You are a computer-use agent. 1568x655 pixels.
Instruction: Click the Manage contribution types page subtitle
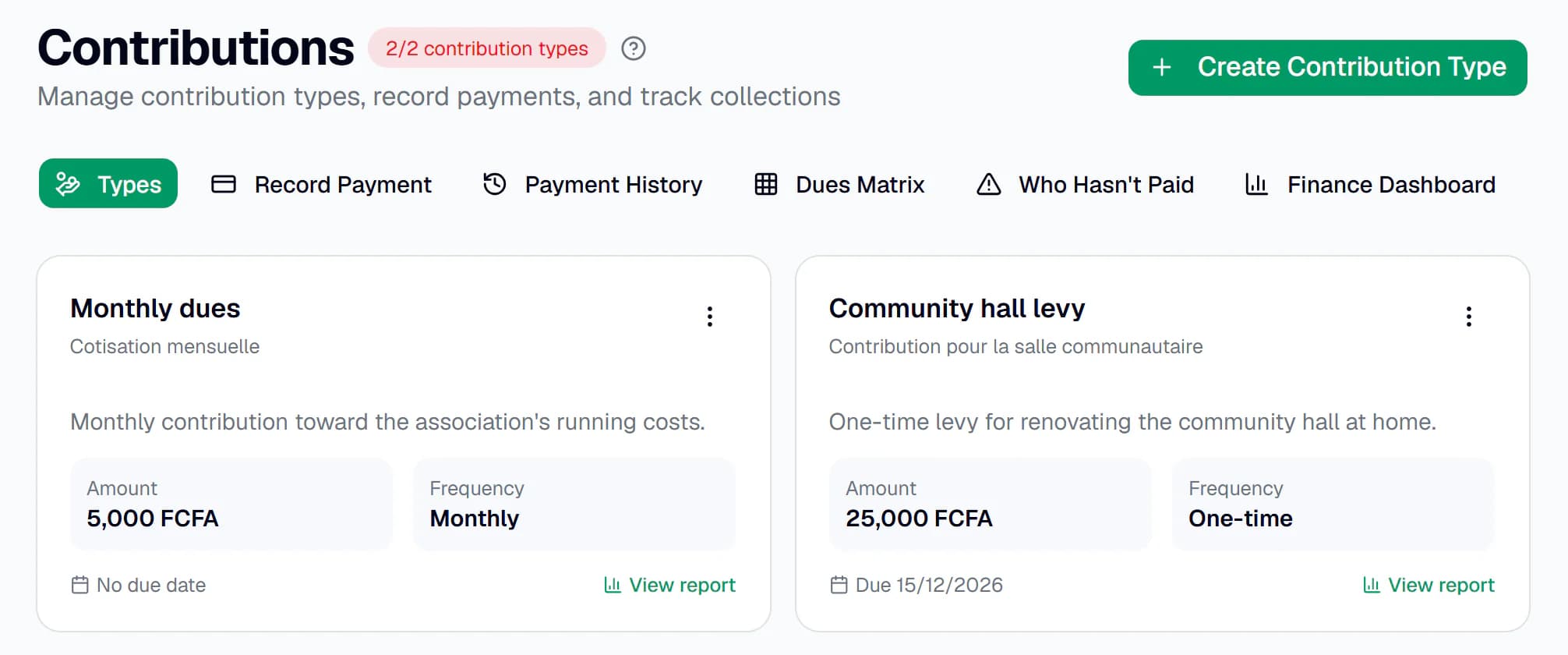(x=439, y=97)
